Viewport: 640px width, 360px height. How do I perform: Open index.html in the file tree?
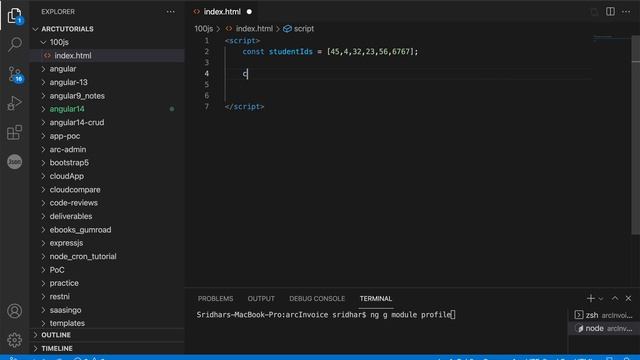[x=73, y=56]
